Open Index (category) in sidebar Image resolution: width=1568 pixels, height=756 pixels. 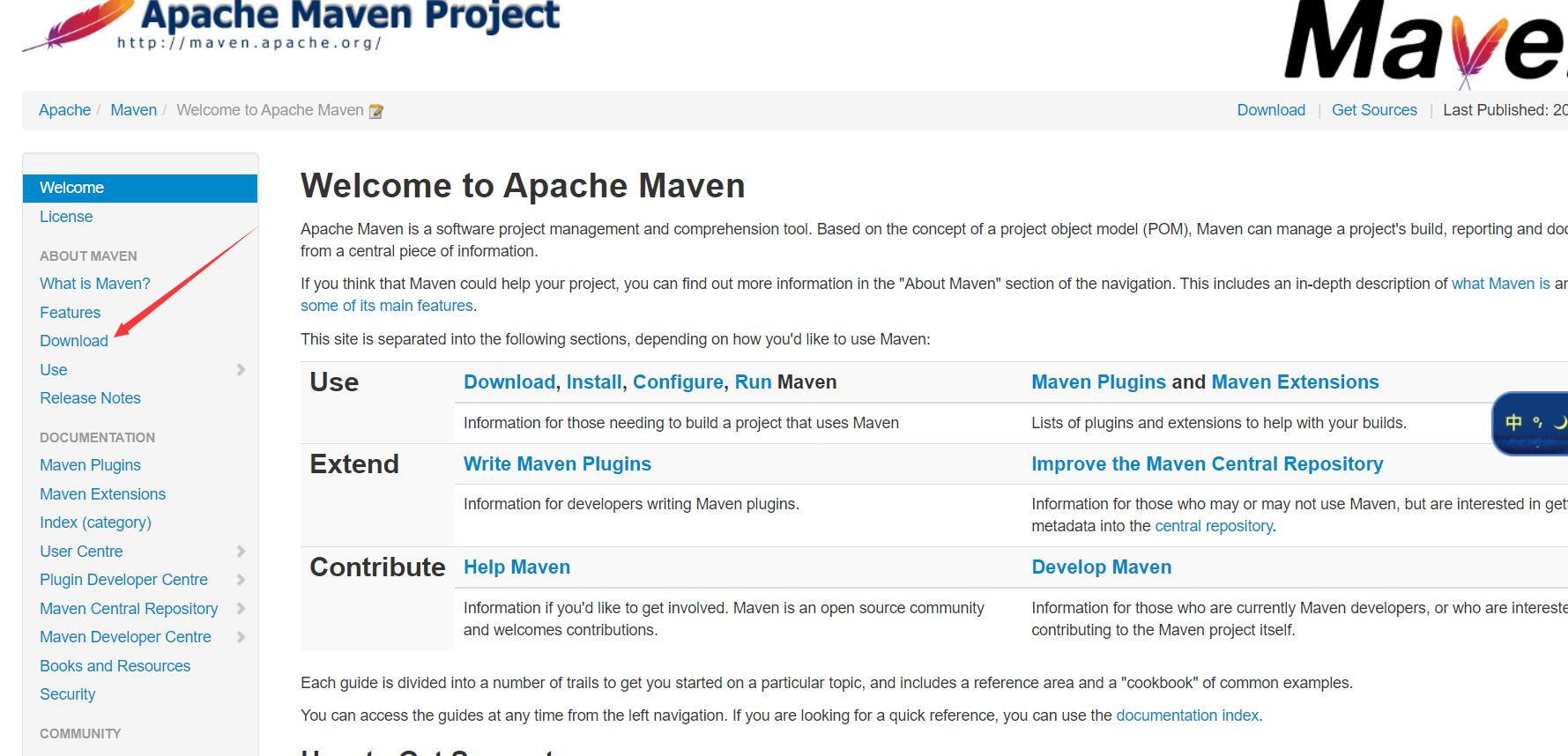95,523
